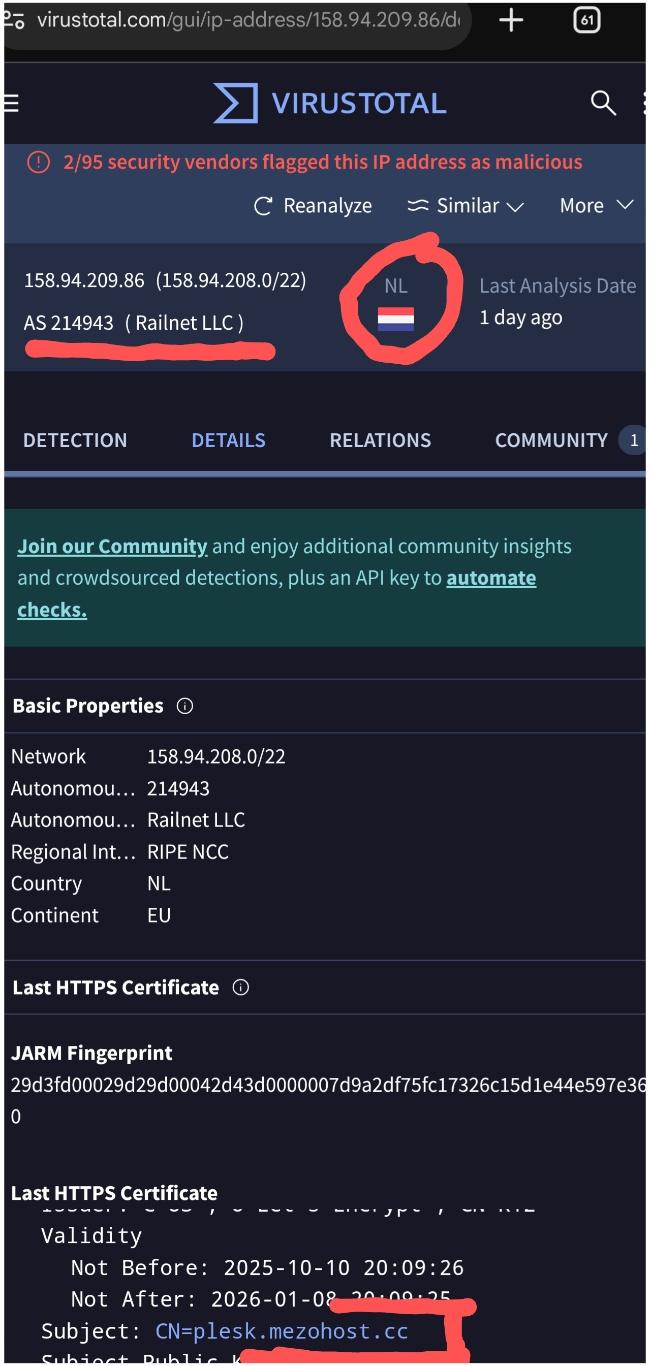Click the malicious warning alert icon
This screenshot has width=650, height=1366.
[x=38, y=162]
